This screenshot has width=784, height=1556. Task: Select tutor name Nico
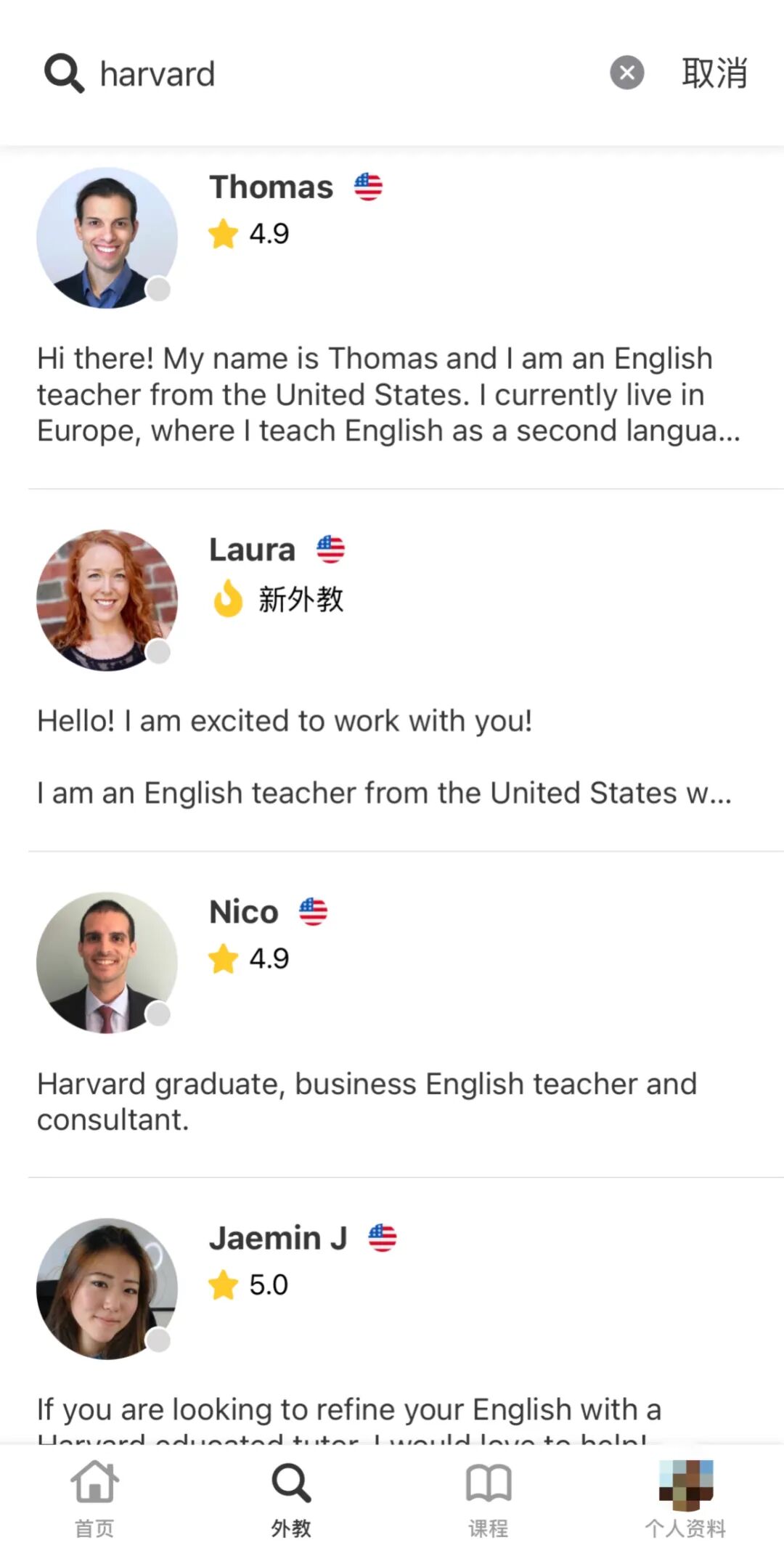click(244, 912)
